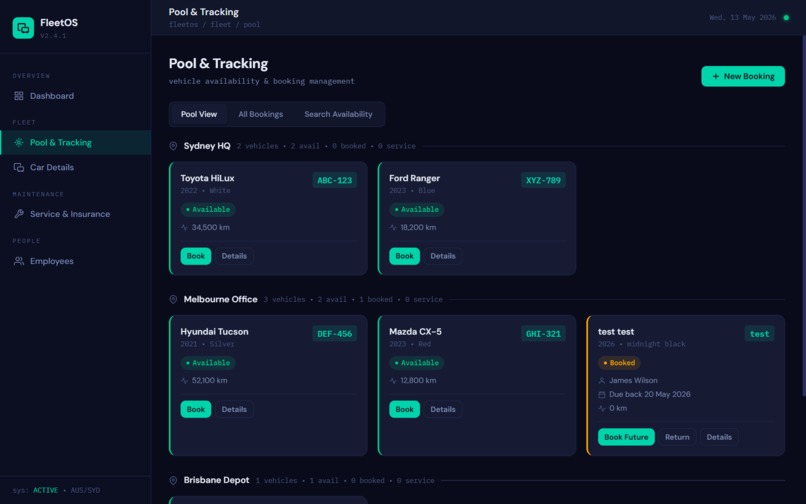Click the Brisbane Depot location pin icon

pyautogui.click(x=173, y=480)
